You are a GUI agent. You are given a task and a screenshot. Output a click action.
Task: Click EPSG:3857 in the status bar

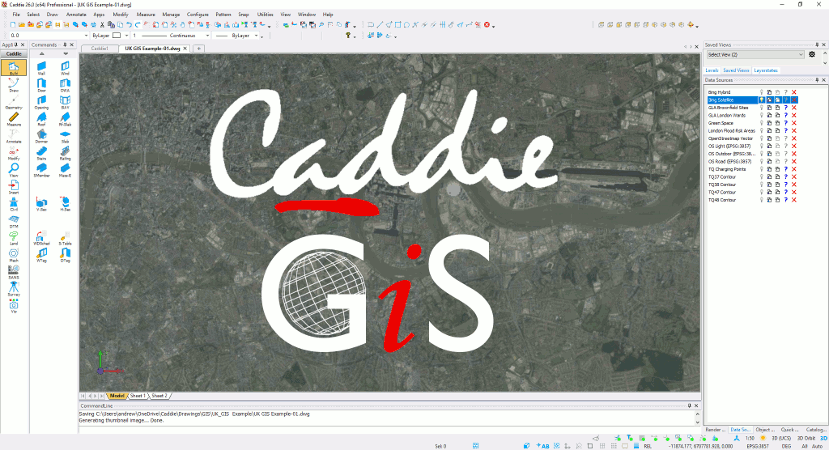coord(758,446)
